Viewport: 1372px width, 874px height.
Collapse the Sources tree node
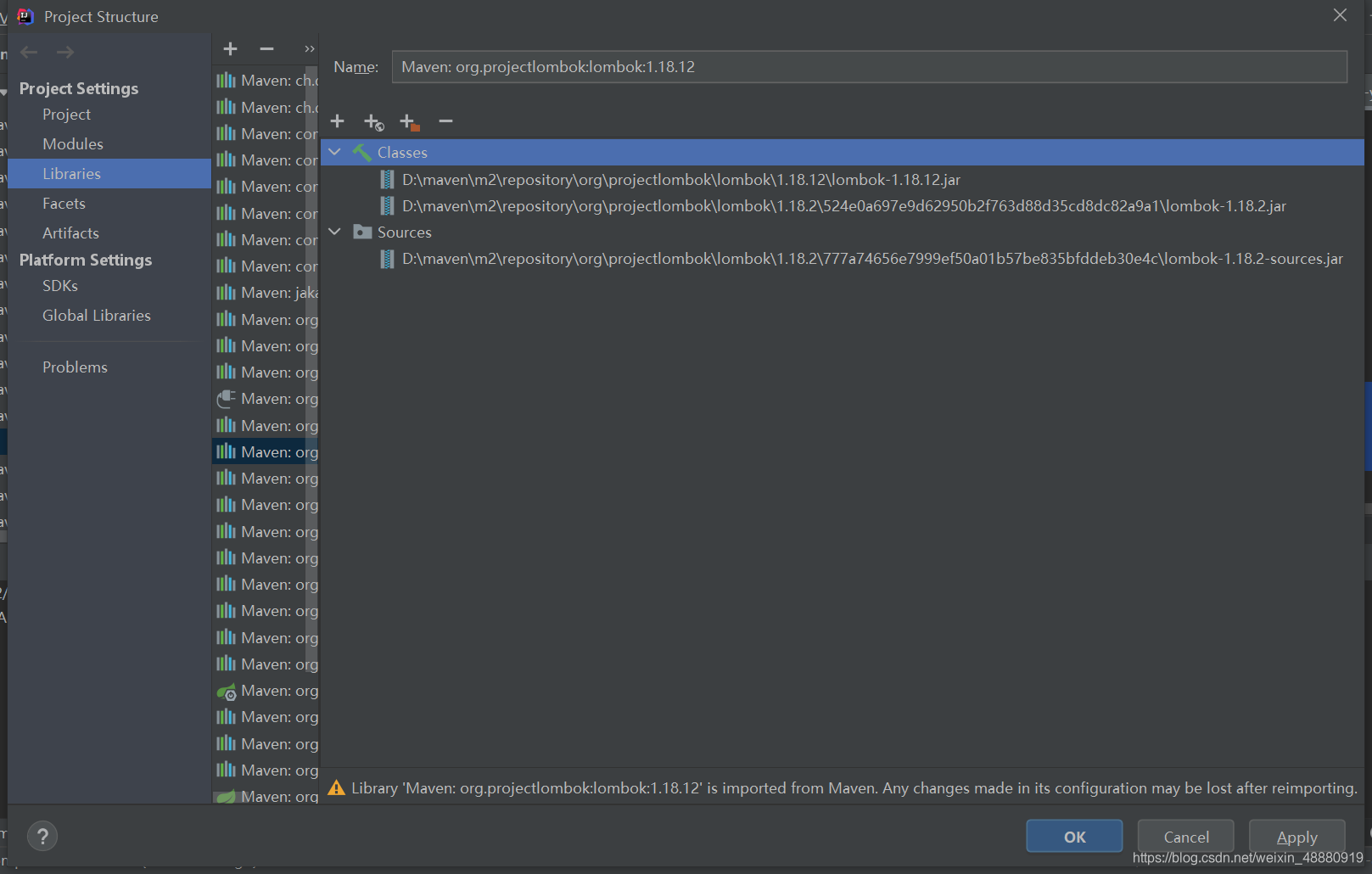point(335,232)
